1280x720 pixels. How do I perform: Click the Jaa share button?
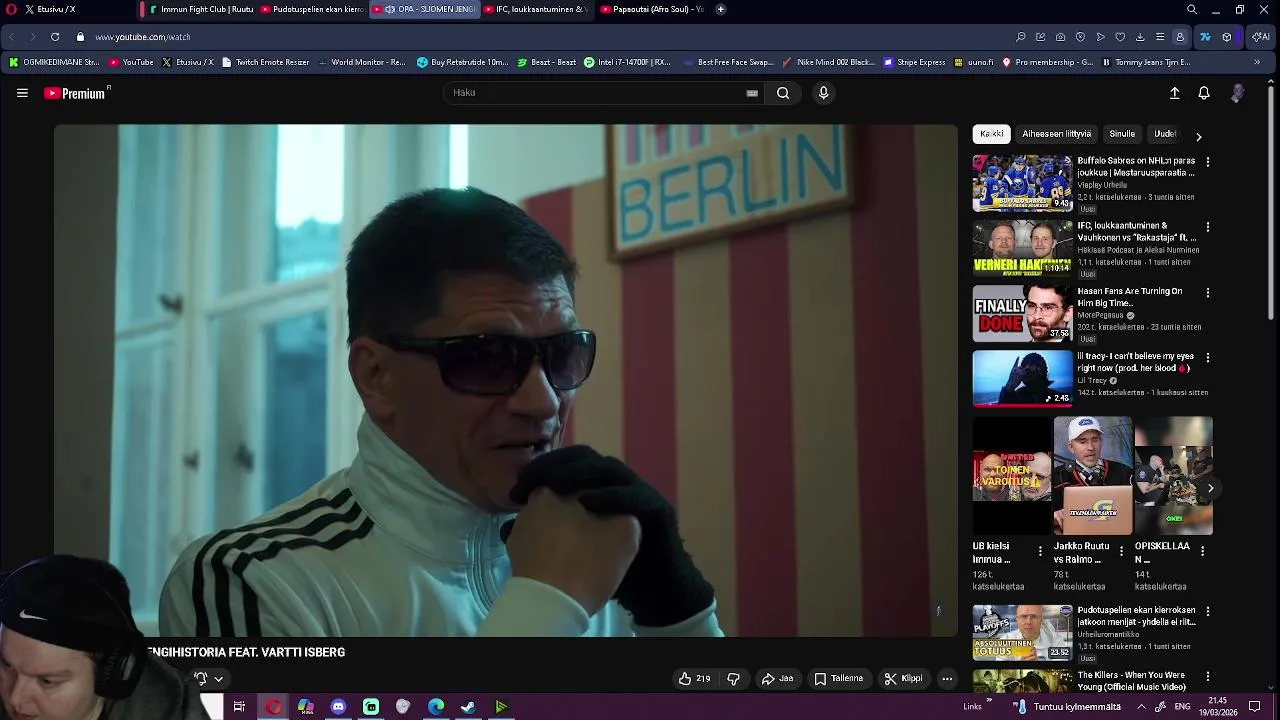point(777,678)
